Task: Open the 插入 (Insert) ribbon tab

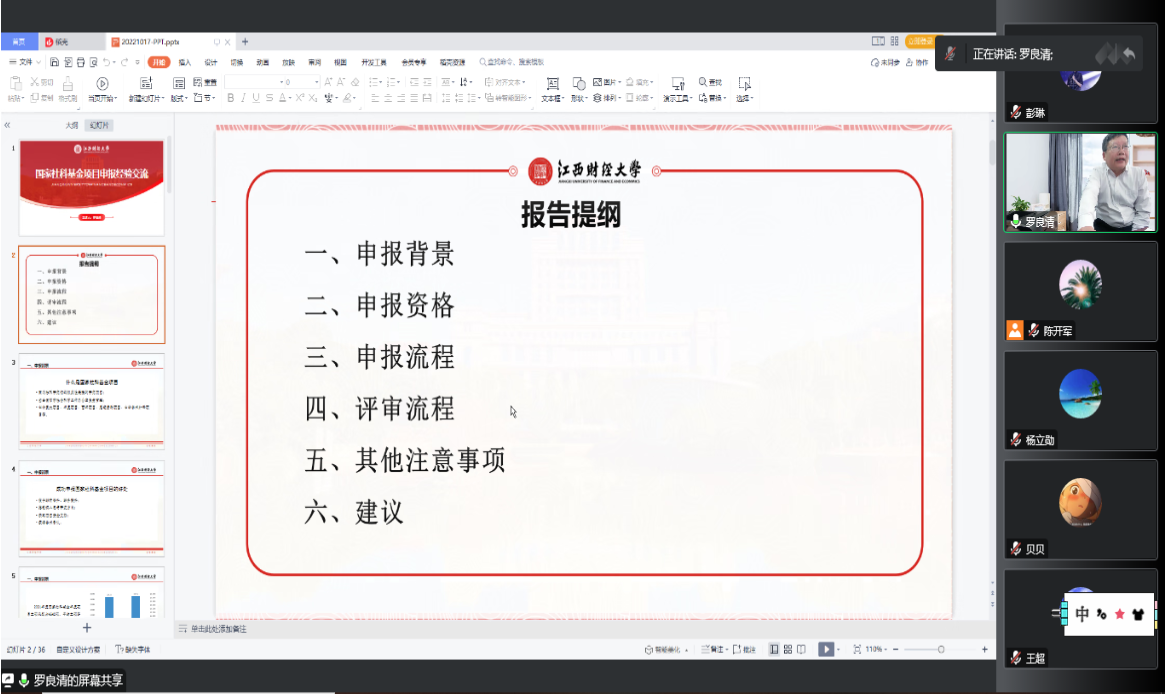Action: 184,62
